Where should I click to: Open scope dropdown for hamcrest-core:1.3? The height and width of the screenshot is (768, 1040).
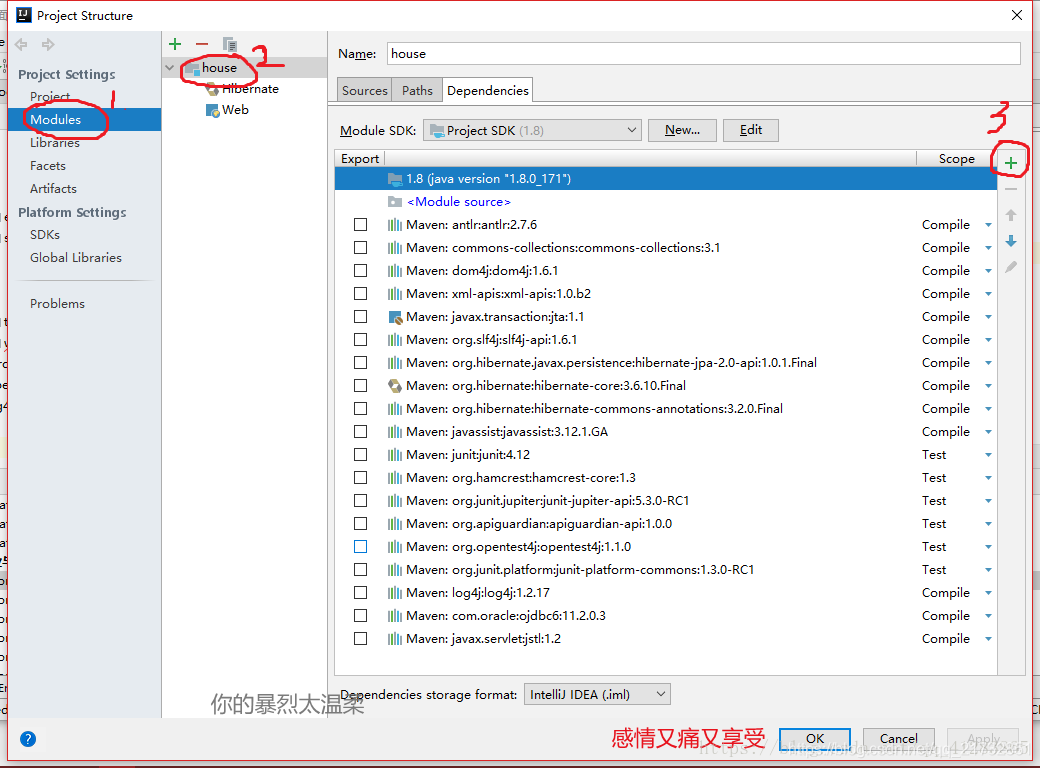[988, 478]
